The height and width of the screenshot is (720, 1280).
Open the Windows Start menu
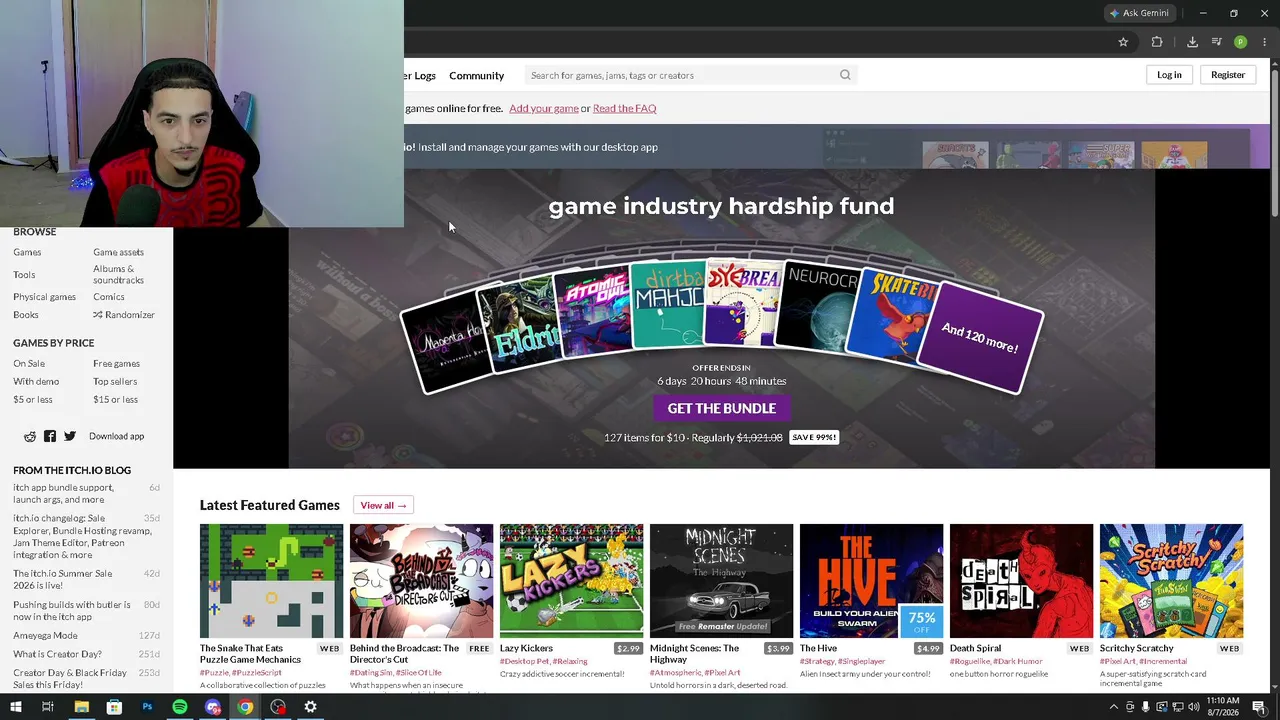[x=15, y=707]
